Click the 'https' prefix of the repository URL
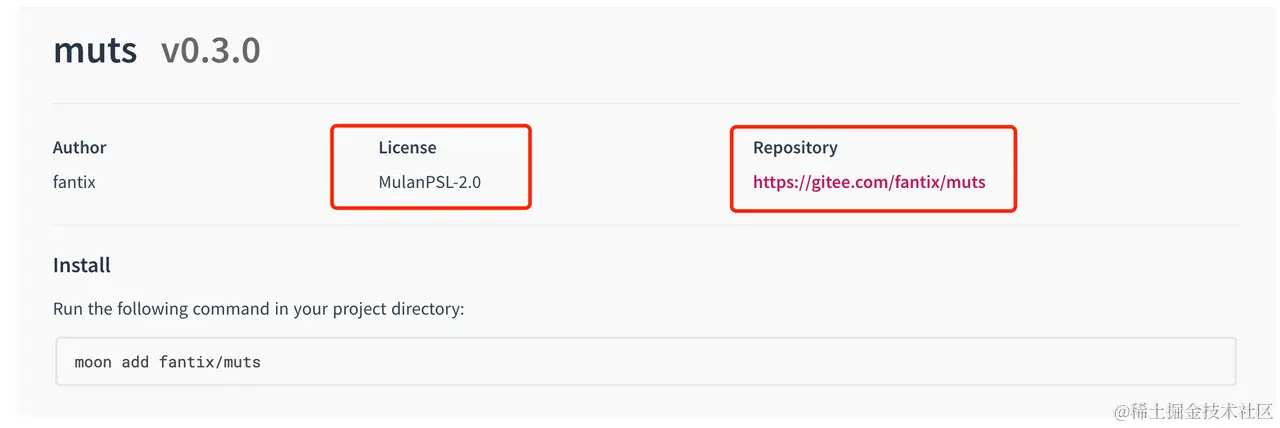 (x=774, y=182)
